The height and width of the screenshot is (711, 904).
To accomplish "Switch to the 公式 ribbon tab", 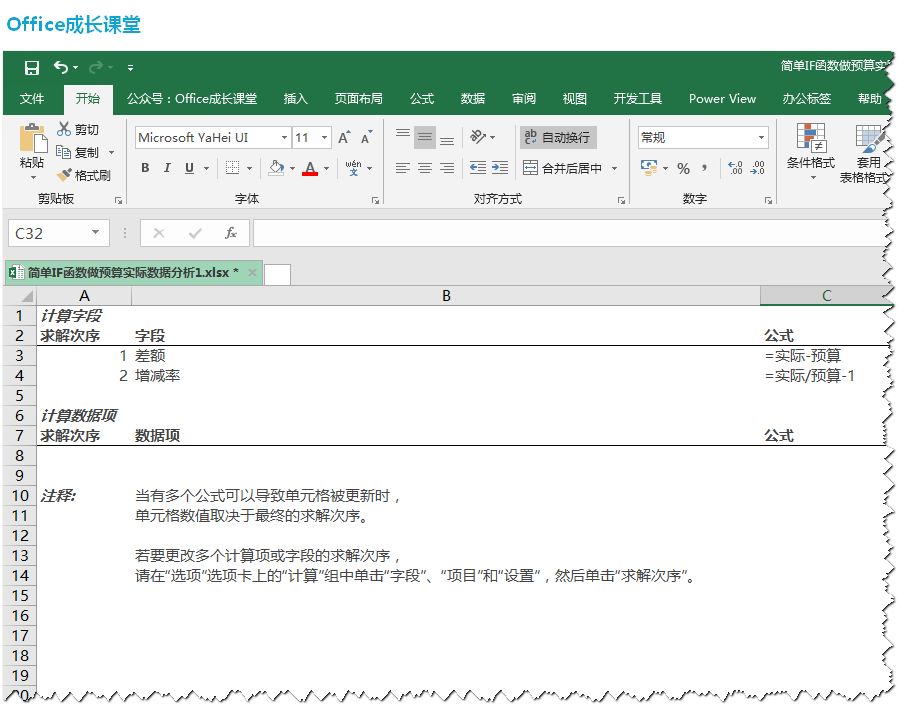I will [422, 99].
